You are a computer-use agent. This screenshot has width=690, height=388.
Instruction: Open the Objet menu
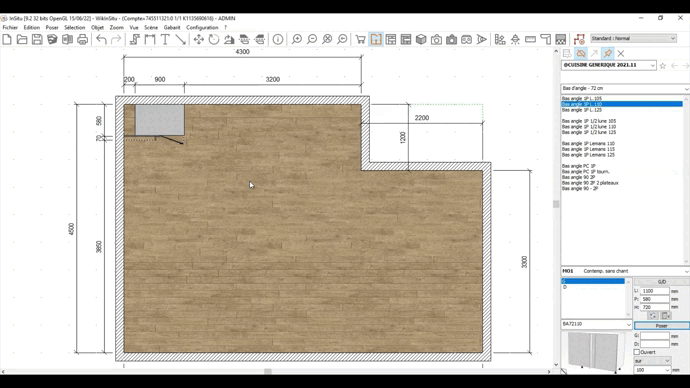click(97, 27)
